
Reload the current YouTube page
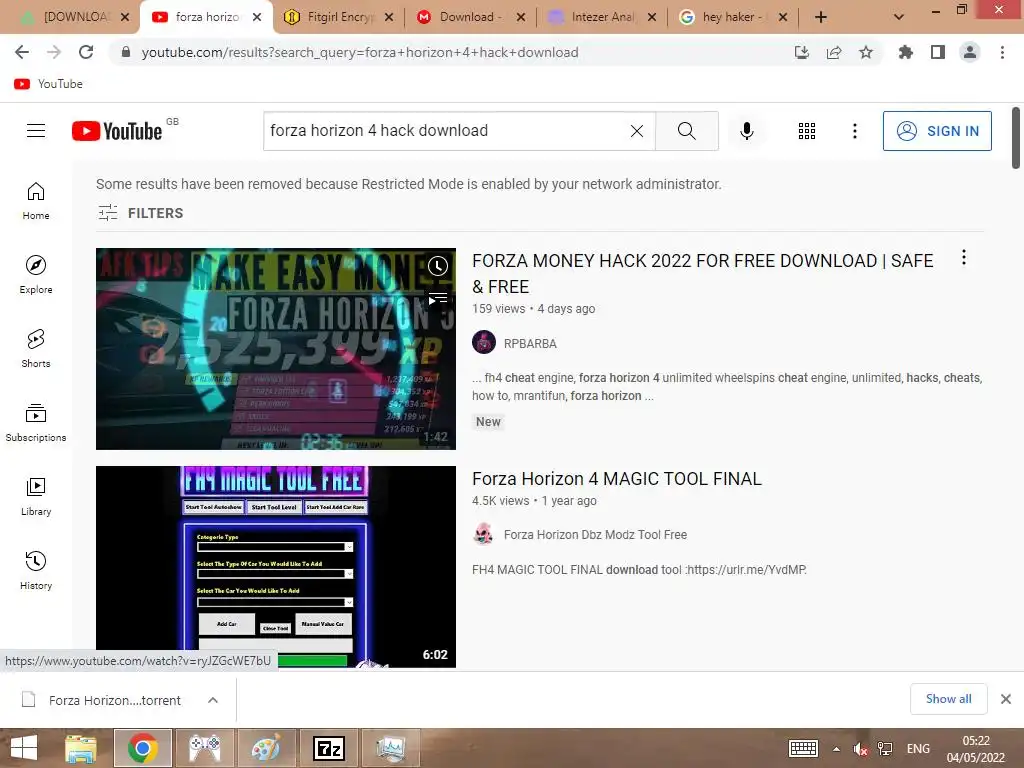pyautogui.click(x=86, y=52)
